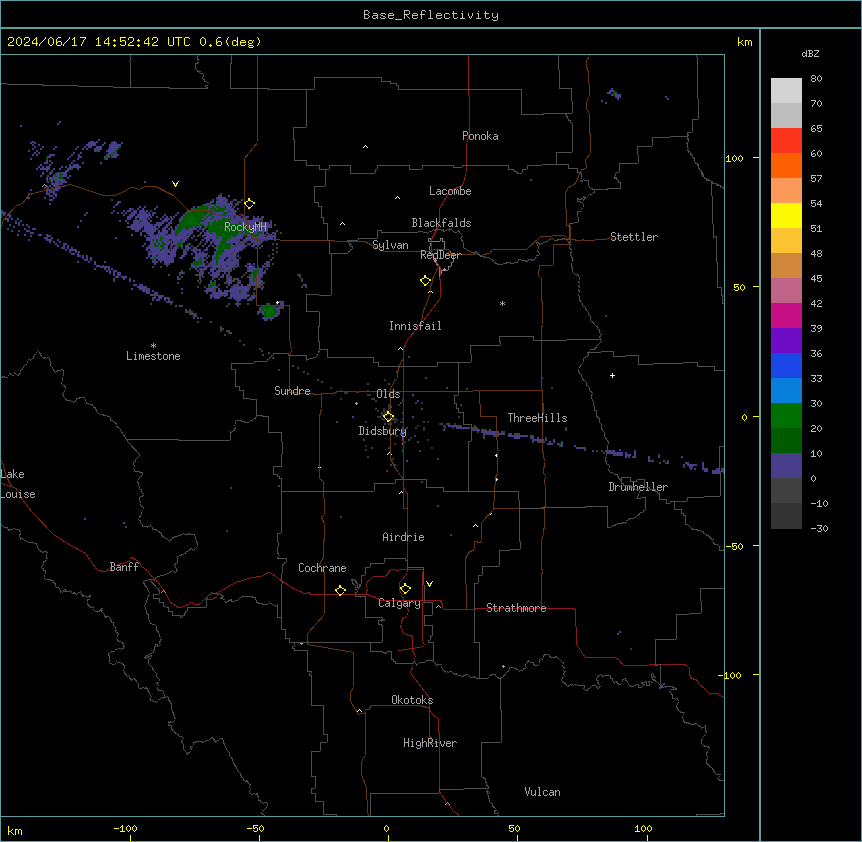862x842 pixels.
Task: Pick the red 60-65 dBZ legend swatch
Action: [x=786, y=141]
